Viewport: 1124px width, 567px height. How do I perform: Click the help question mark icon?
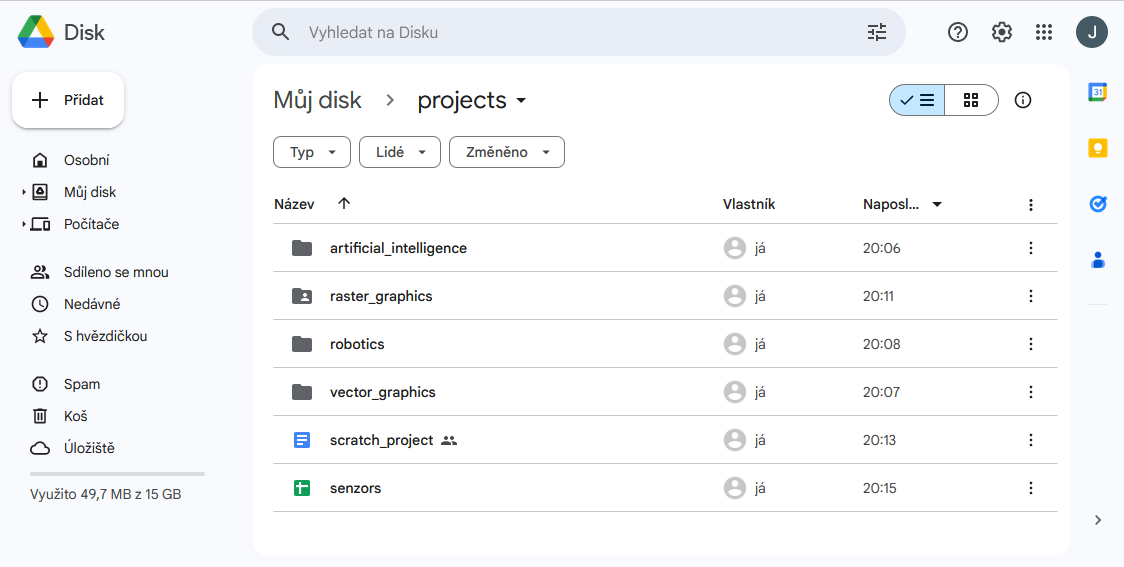point(958,32)
